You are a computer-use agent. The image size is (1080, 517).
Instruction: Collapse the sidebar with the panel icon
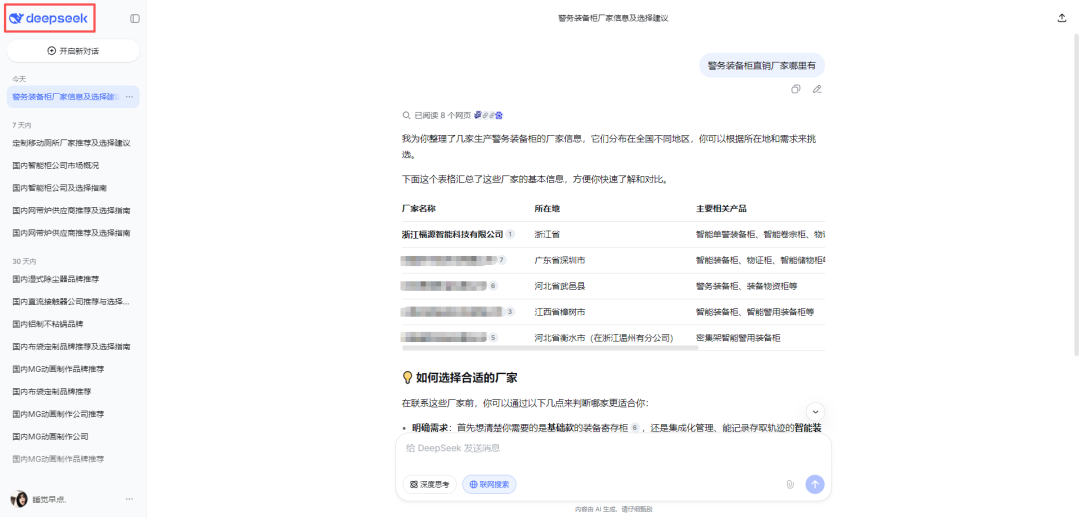pos(135,18)
